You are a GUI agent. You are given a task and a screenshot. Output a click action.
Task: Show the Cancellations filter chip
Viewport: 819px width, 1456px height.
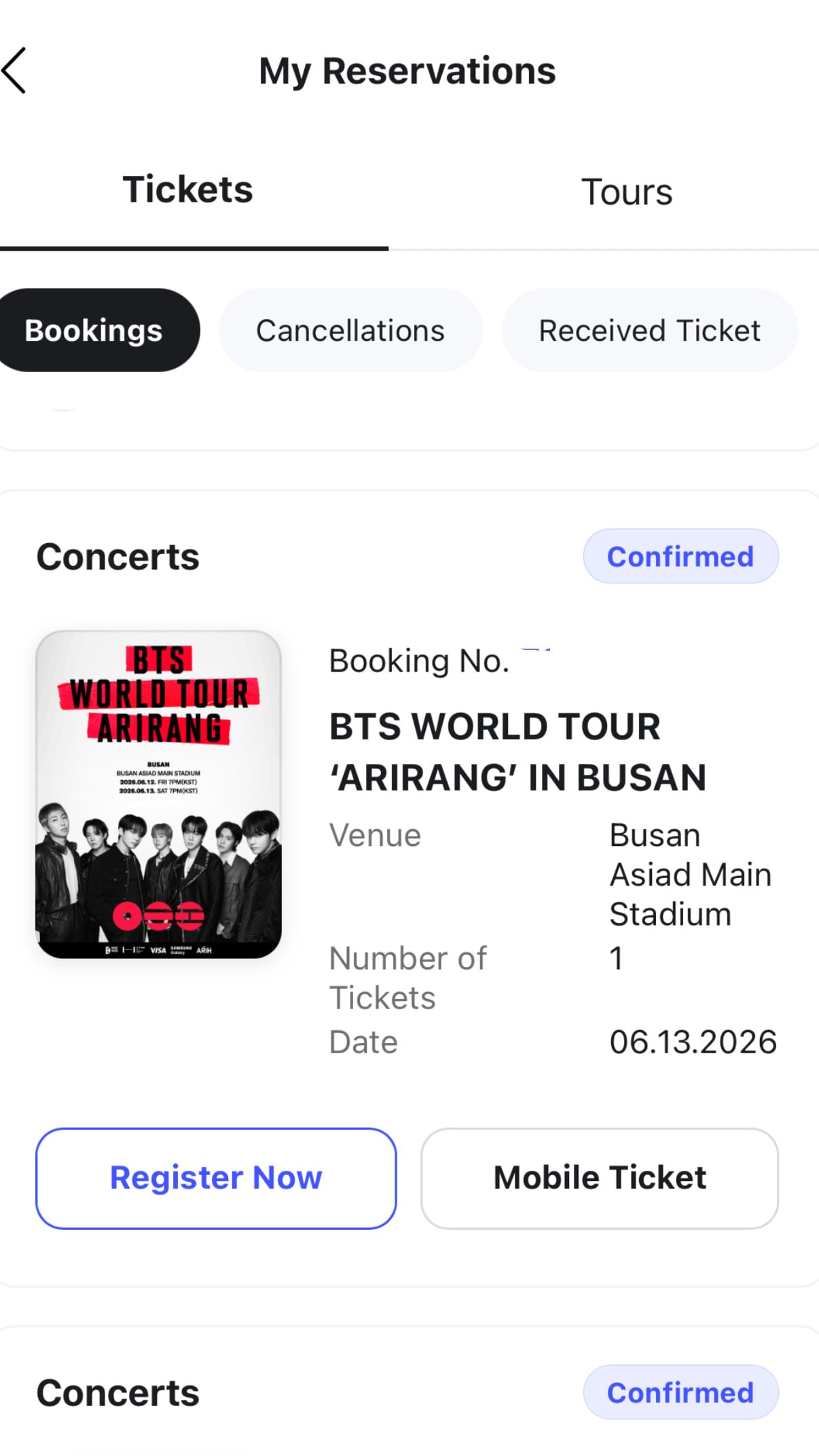pos(350,330)
